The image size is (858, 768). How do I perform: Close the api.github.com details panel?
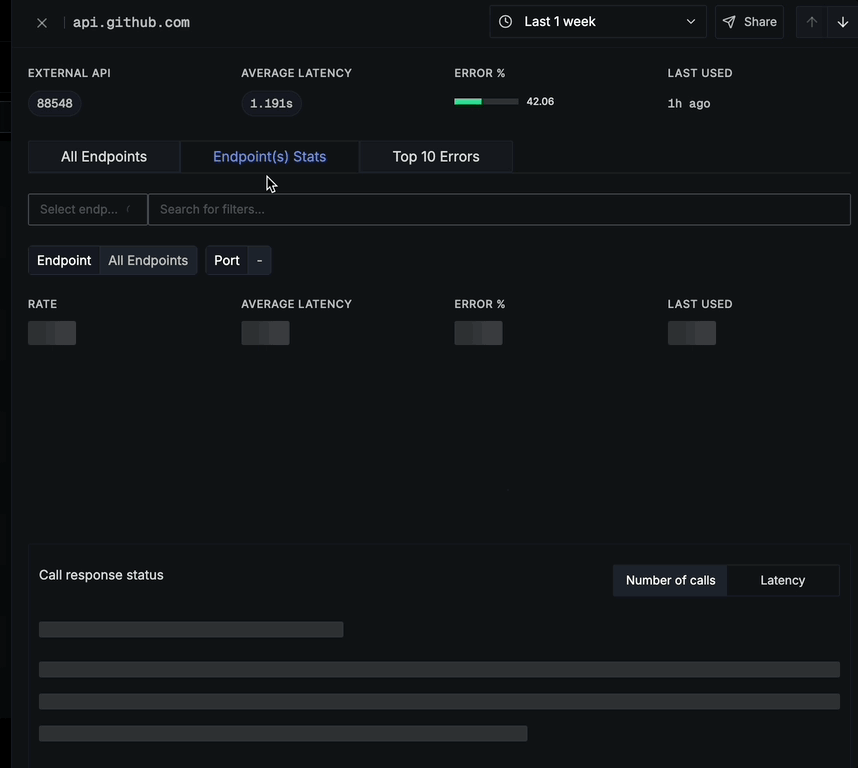[x=42, y=23]
